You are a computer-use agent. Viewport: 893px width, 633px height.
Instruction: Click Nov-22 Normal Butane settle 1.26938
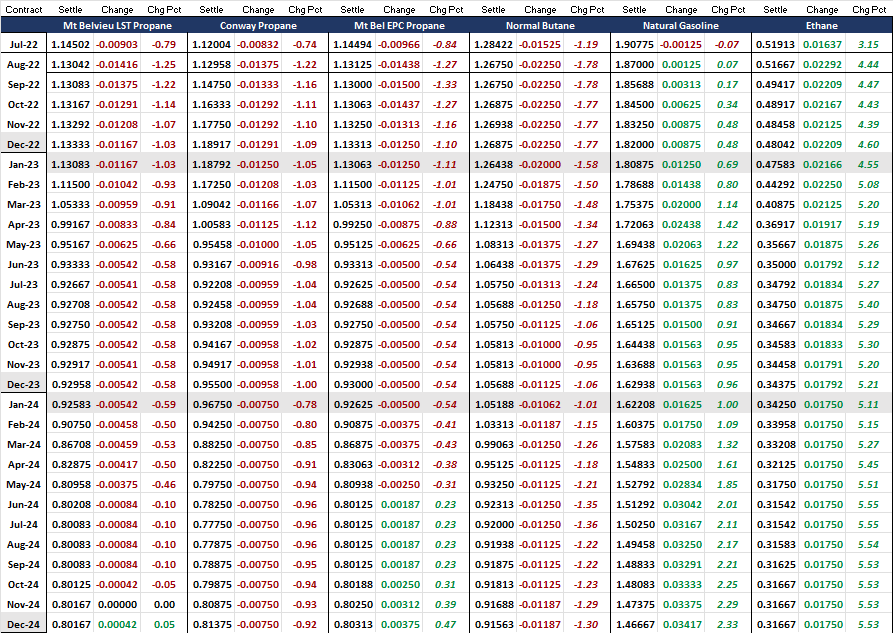pyautogui.click(x=493, y=124)
